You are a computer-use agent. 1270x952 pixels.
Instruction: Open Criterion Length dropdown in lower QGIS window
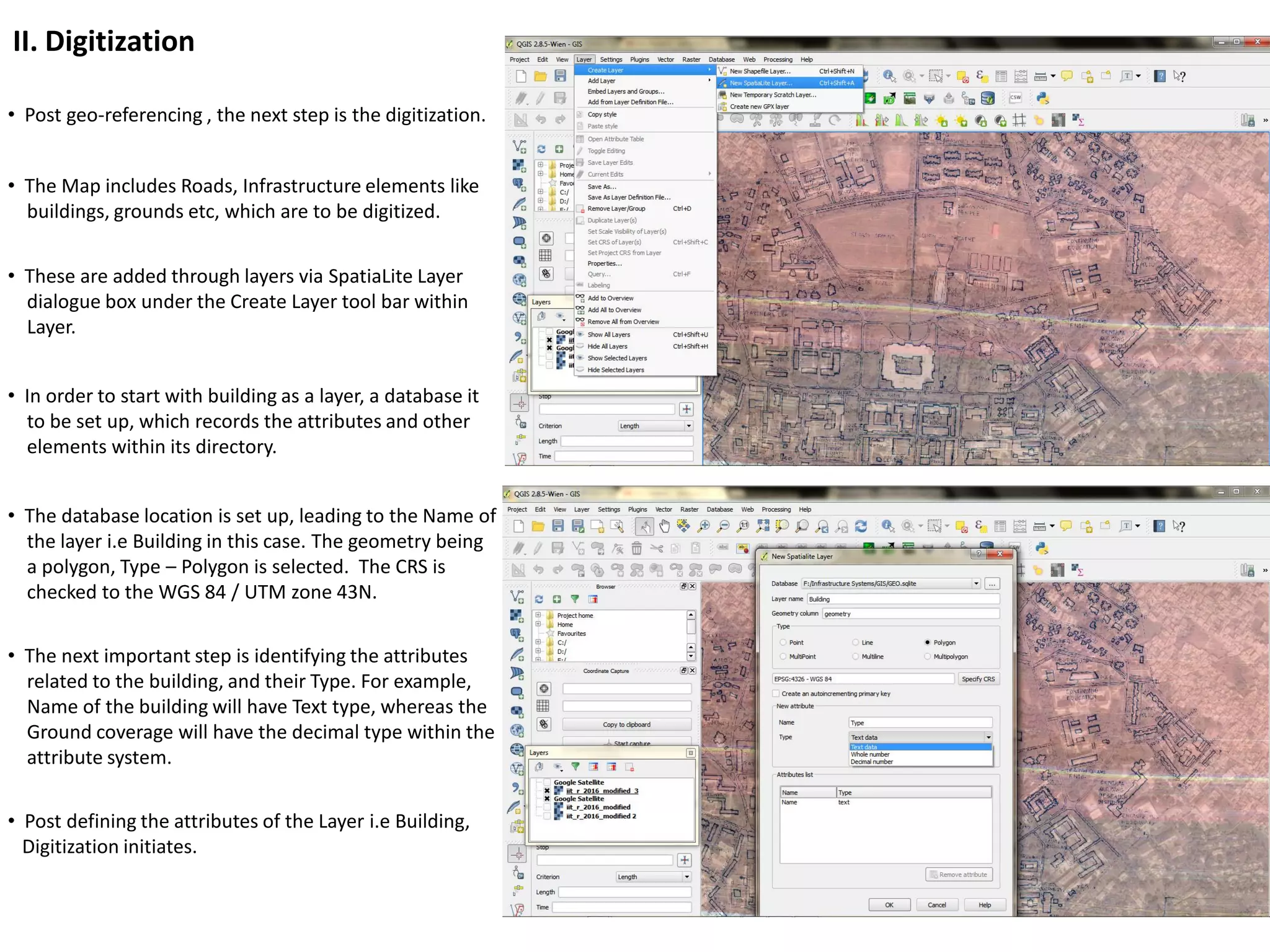click(654, 877)
